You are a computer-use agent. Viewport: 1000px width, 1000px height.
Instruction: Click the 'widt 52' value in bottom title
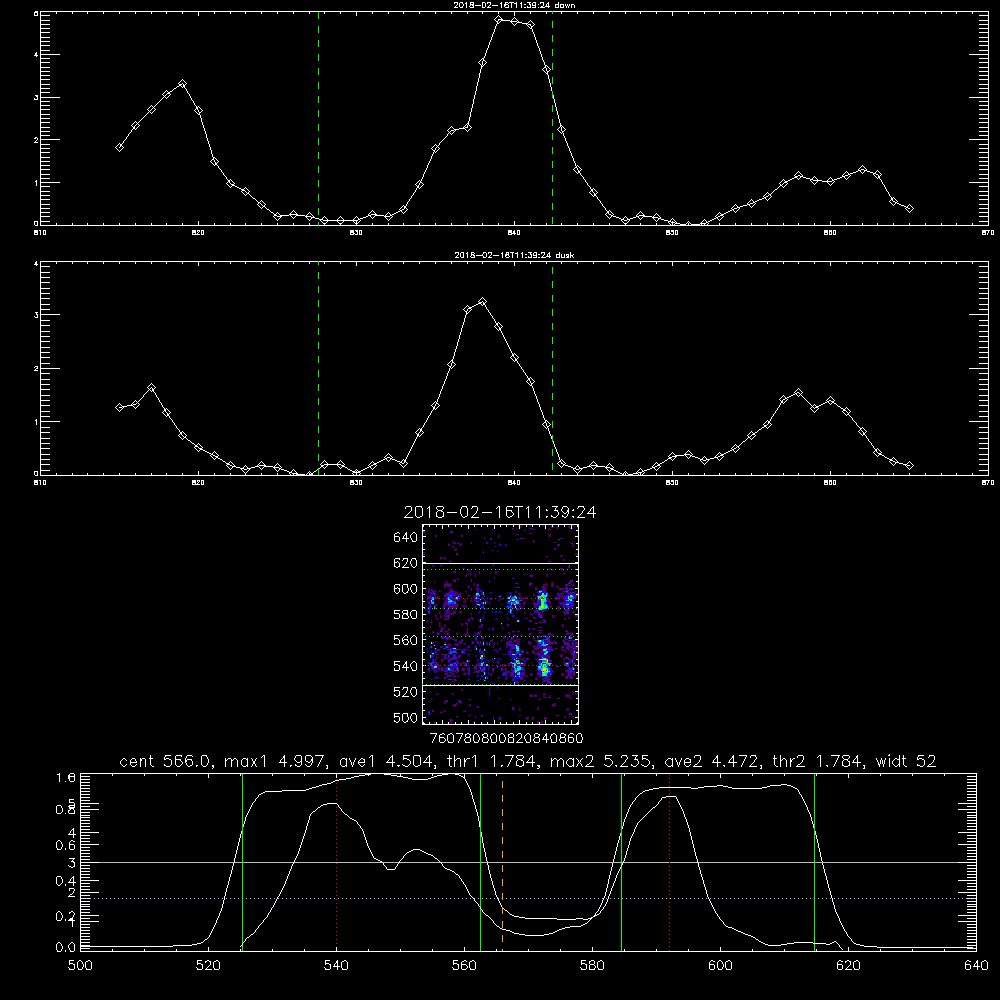(x=906, y=761)
